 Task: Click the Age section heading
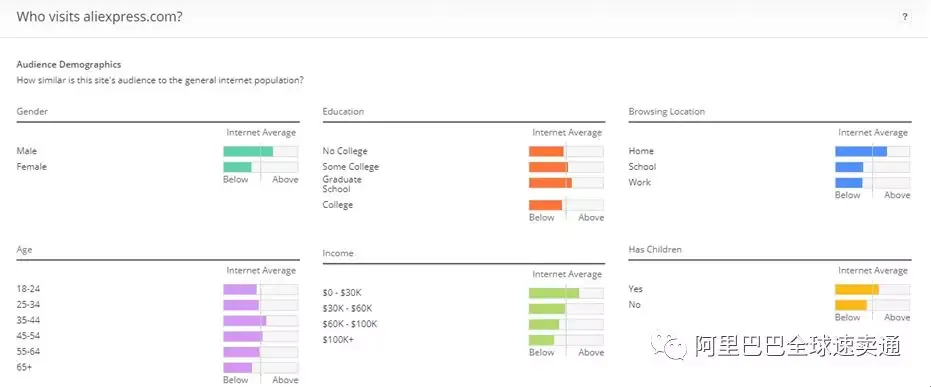point(24,250)
